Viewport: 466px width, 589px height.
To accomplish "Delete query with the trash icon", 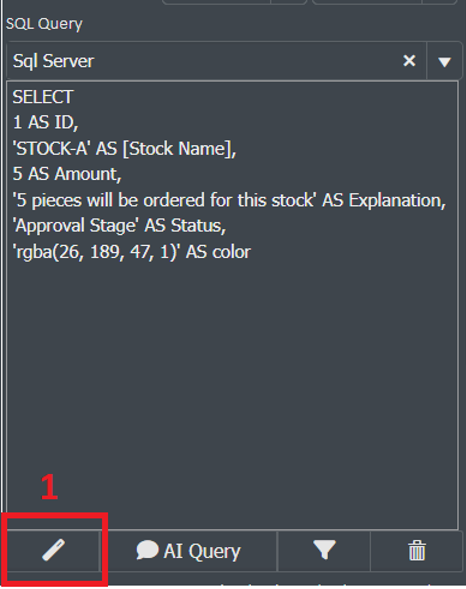I will coord(416,551).
